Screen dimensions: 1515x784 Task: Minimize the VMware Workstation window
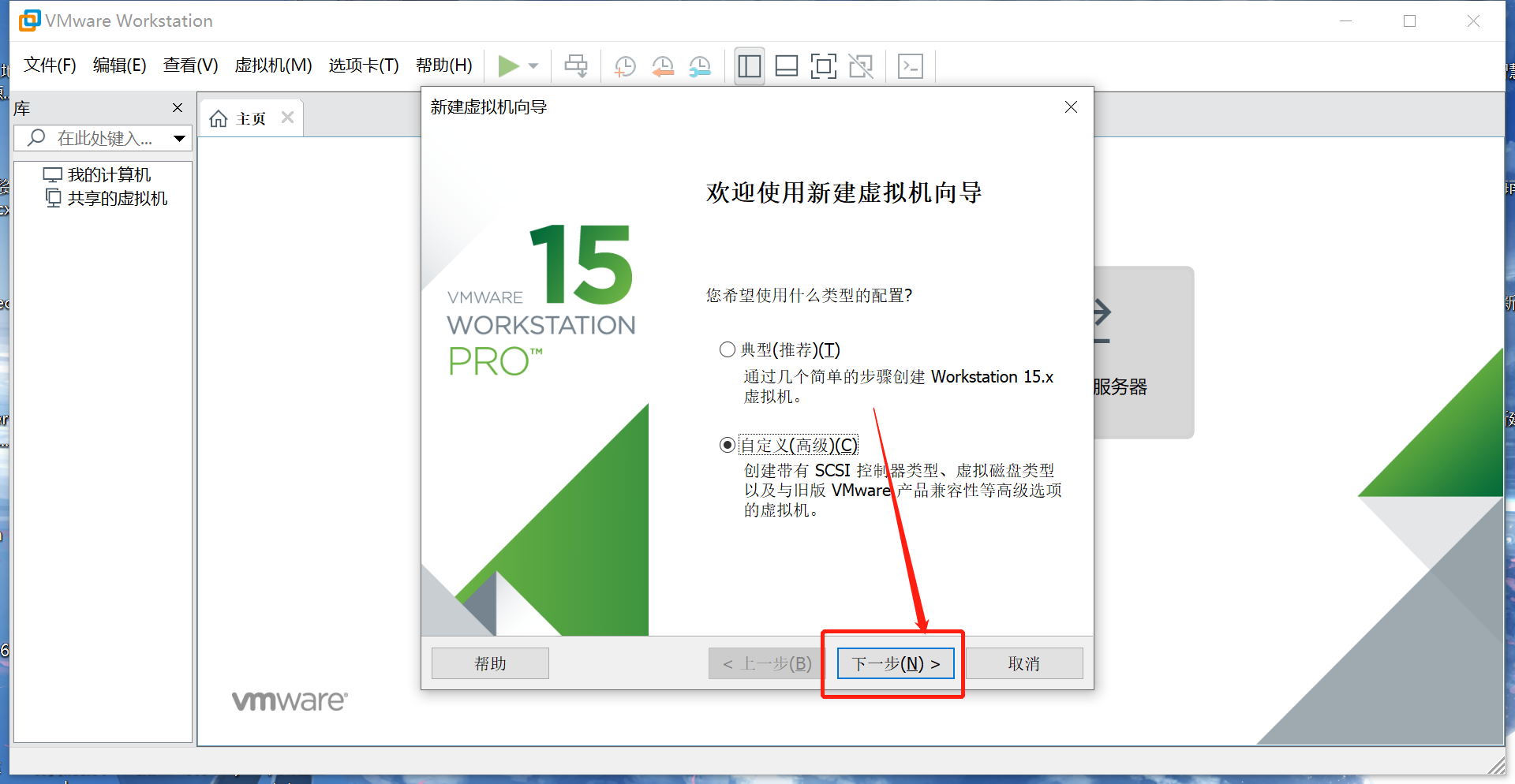(1346, 21)
